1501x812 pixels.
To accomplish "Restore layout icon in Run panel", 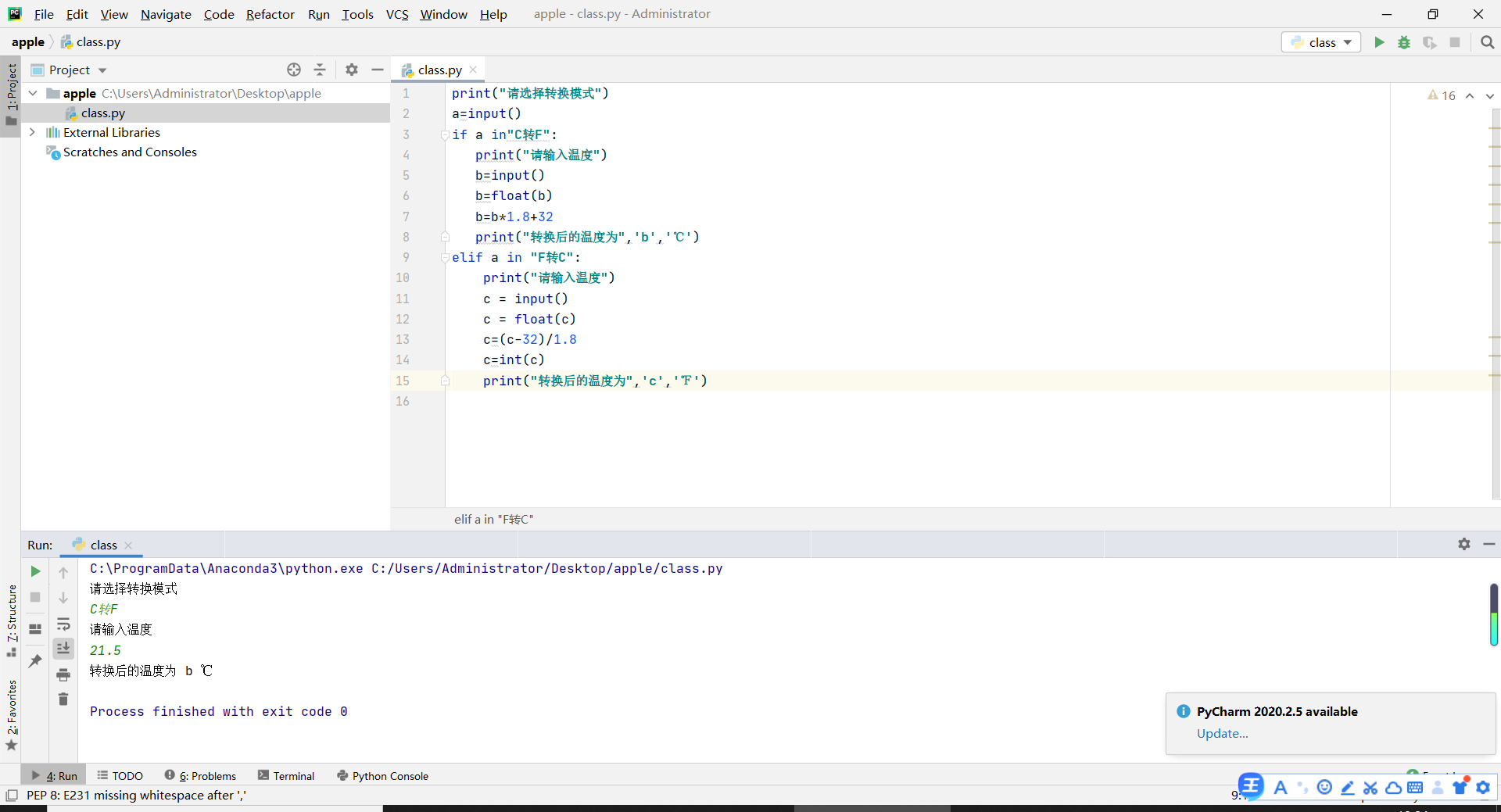I will point(35,628).
